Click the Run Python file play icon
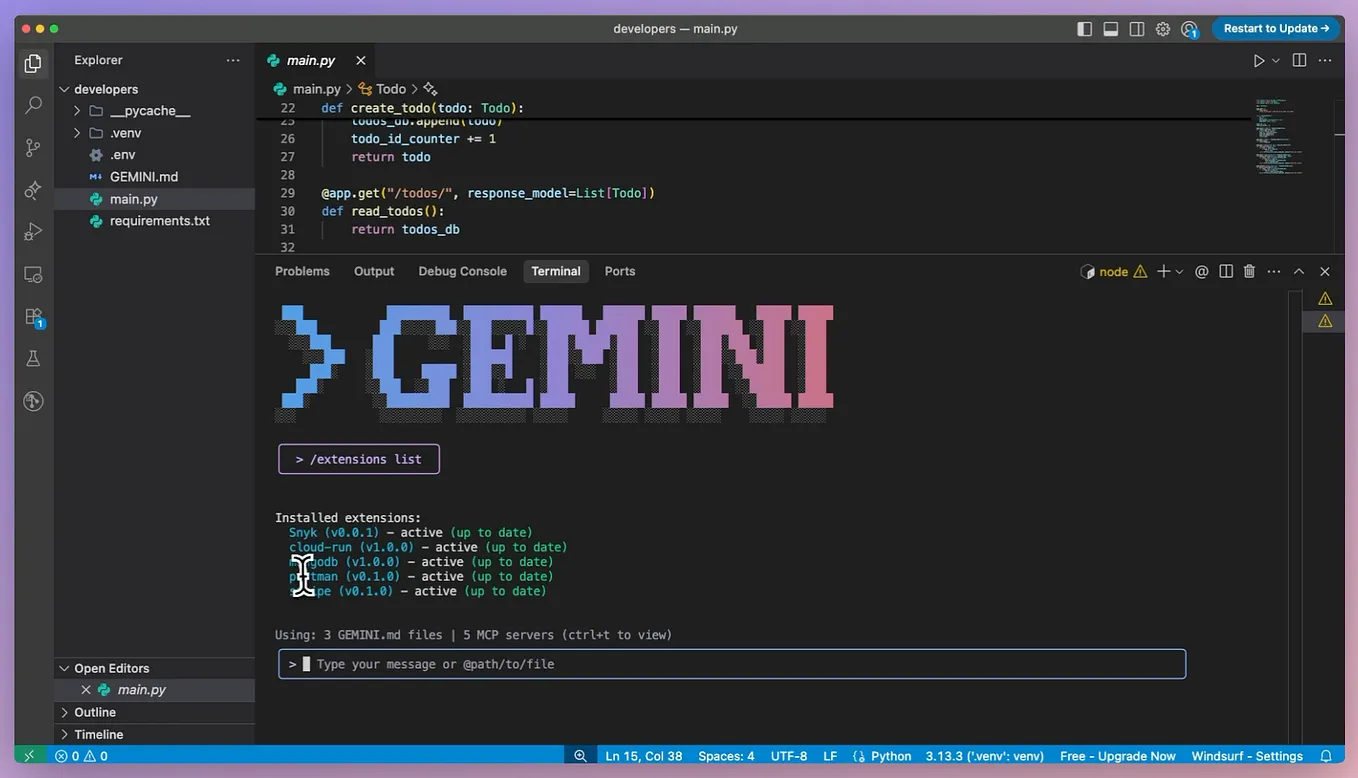Viewport: 1358px width, 778px height. point(1259,61)
